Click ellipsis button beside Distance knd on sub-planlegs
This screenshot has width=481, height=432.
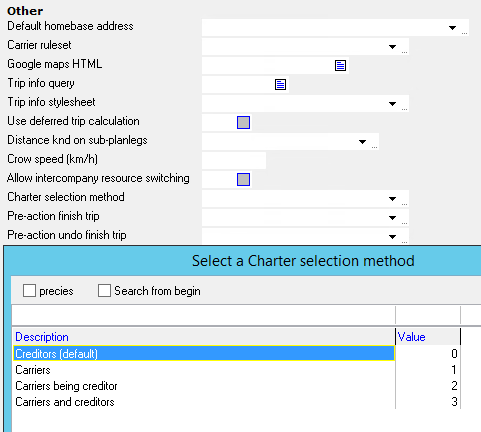374,147
